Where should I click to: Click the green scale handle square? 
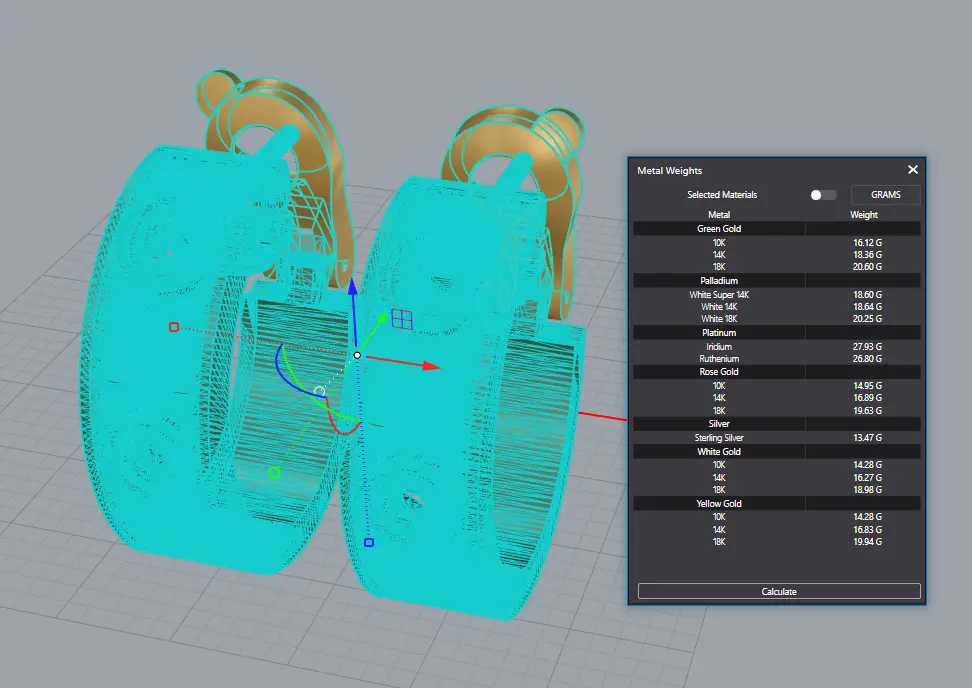275,473
